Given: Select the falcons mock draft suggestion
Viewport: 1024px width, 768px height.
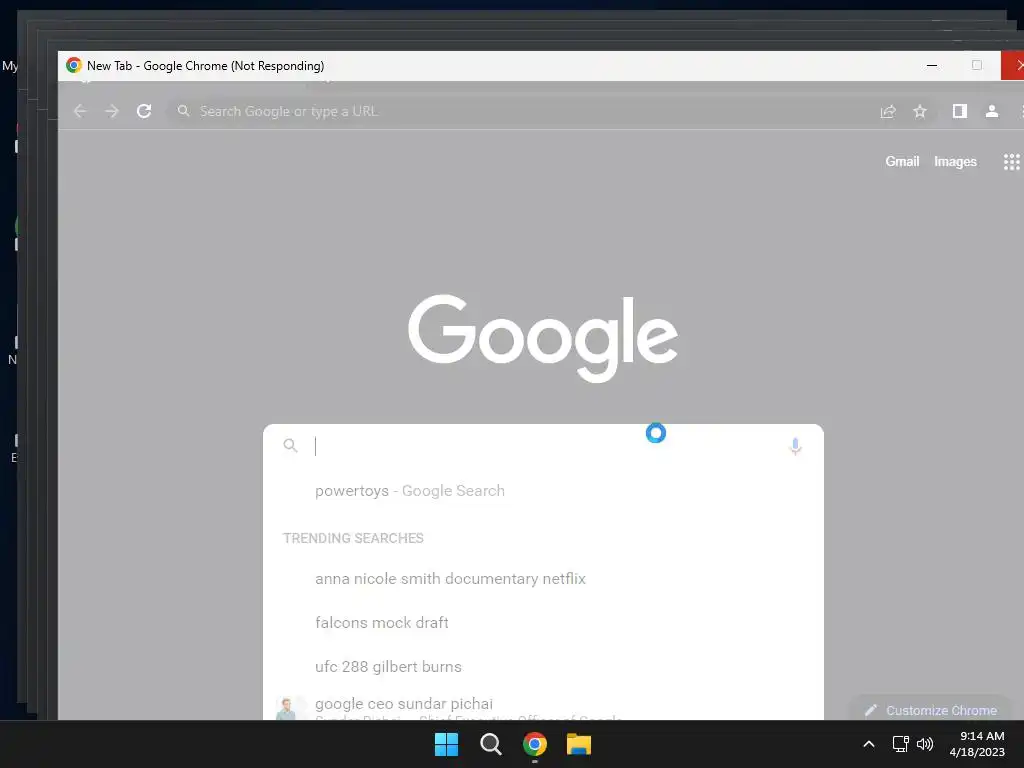Looking at the screenshot, I should pos(543,622).
